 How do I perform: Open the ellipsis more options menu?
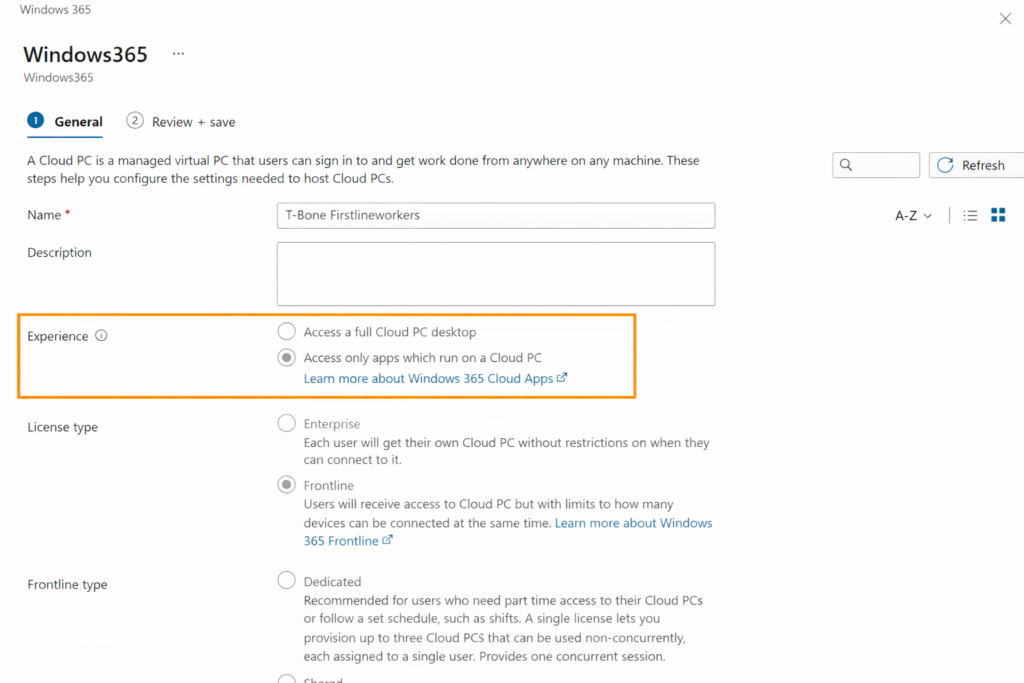click(178, 54)
